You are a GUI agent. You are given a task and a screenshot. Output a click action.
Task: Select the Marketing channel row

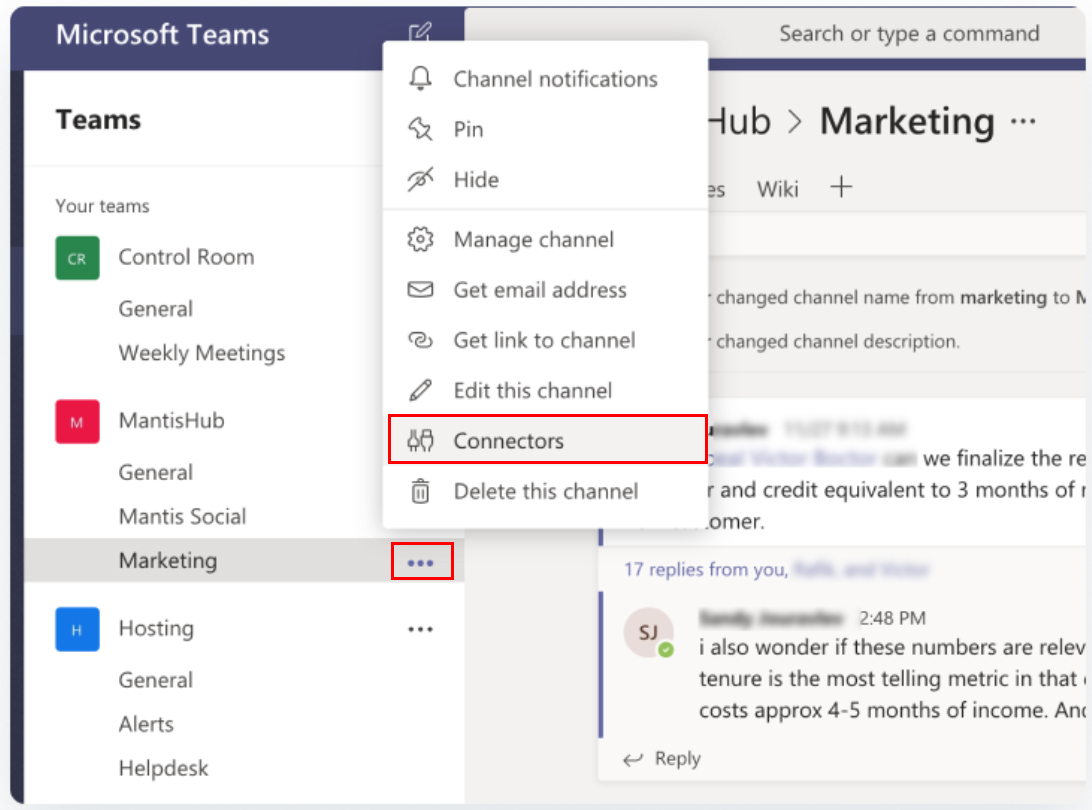pyautogui.click(x=244, y=561)
